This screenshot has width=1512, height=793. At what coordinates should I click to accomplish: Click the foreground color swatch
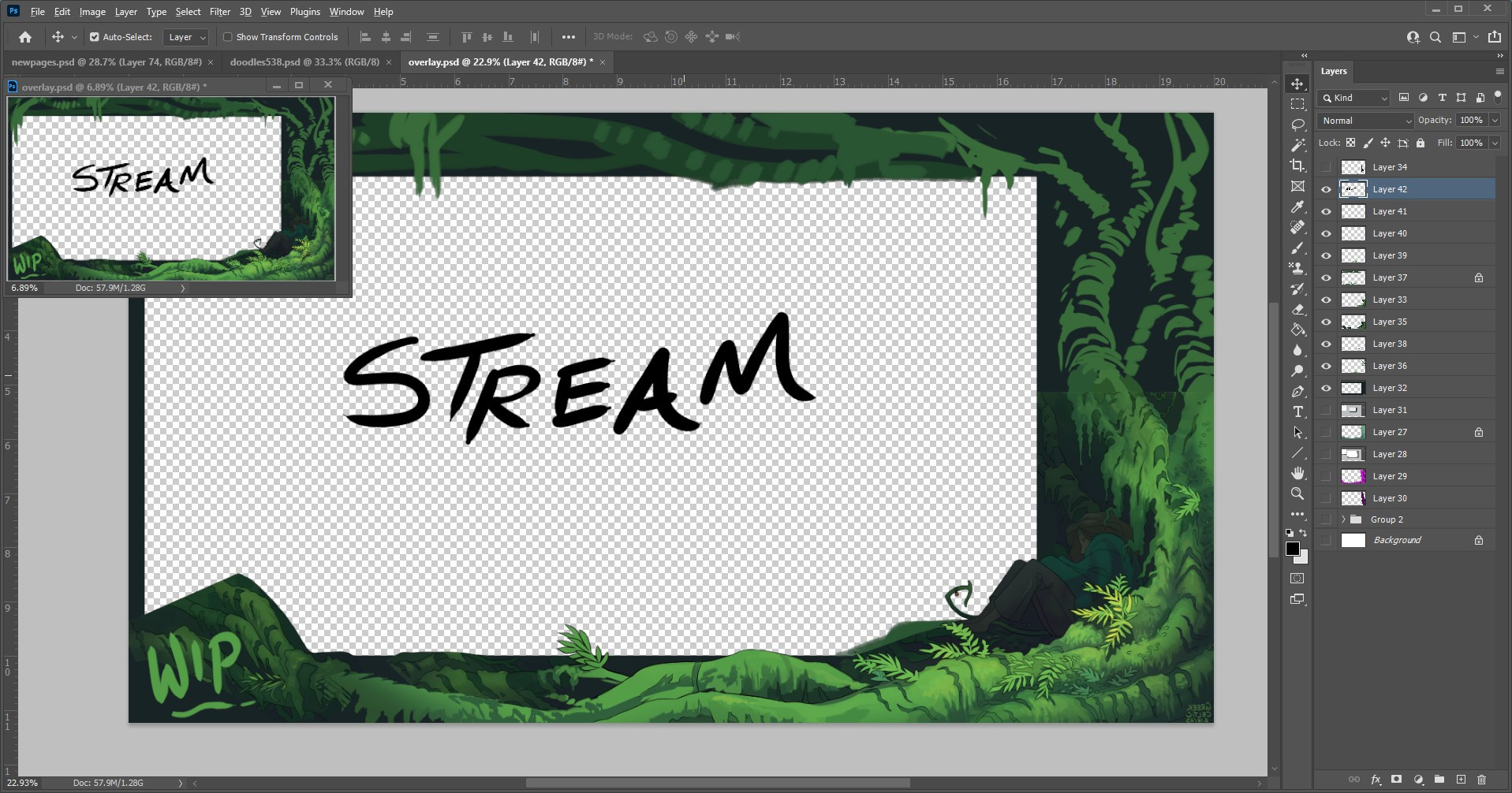point(1293,549)
